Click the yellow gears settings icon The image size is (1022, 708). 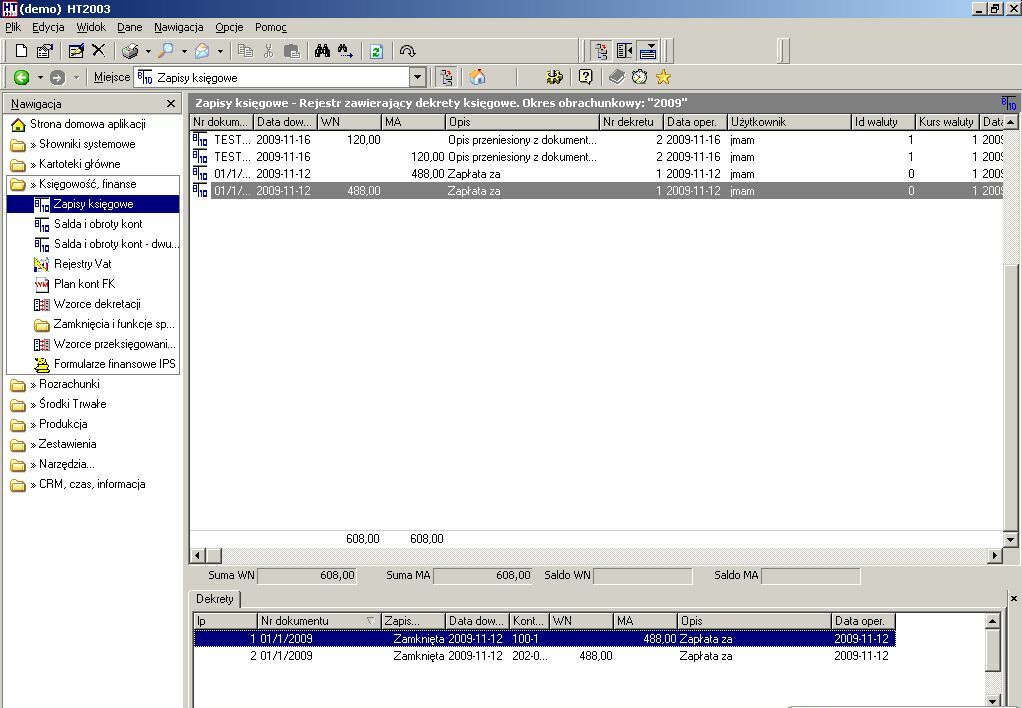coord(554,77)
